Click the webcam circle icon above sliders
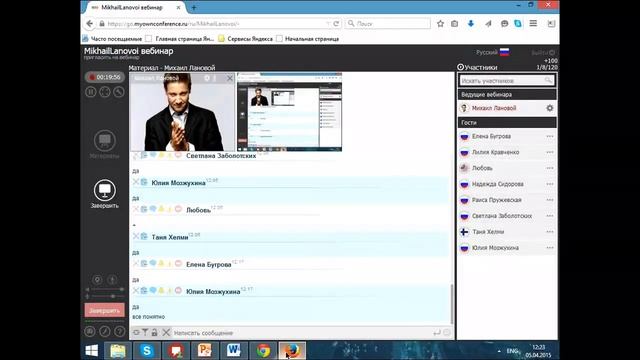This screenshot has height=360, width=640. (x=97, y=280)
